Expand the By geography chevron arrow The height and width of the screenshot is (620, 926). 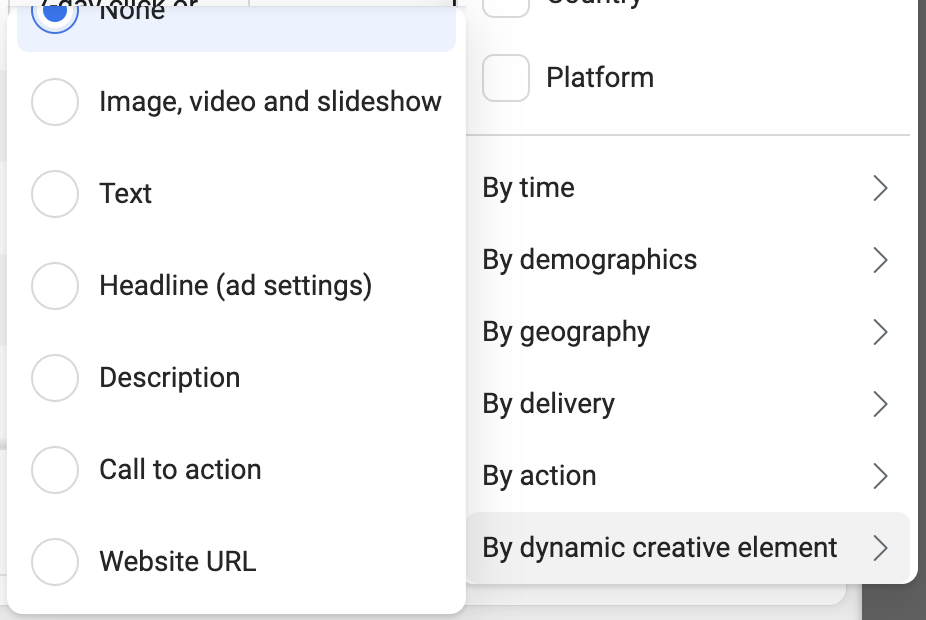[x=880, y=332]
